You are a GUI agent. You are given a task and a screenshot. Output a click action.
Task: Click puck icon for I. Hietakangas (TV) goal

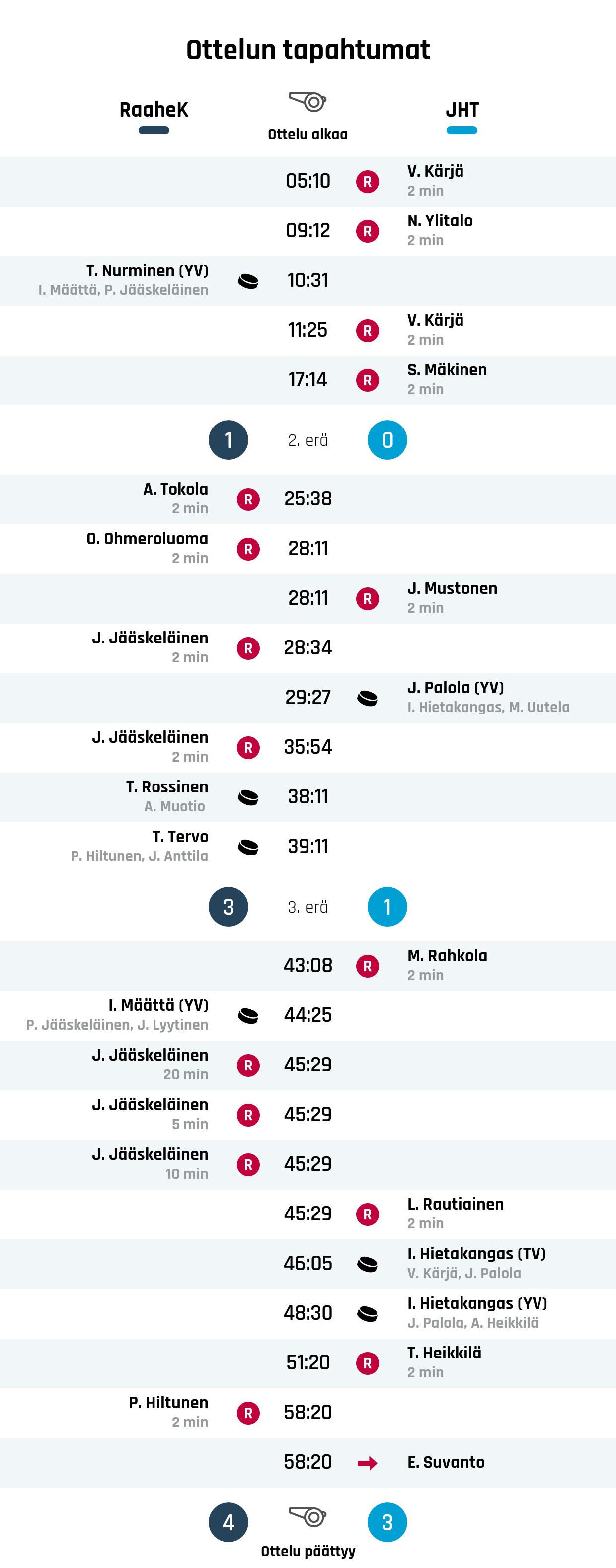click(368, 1264)
